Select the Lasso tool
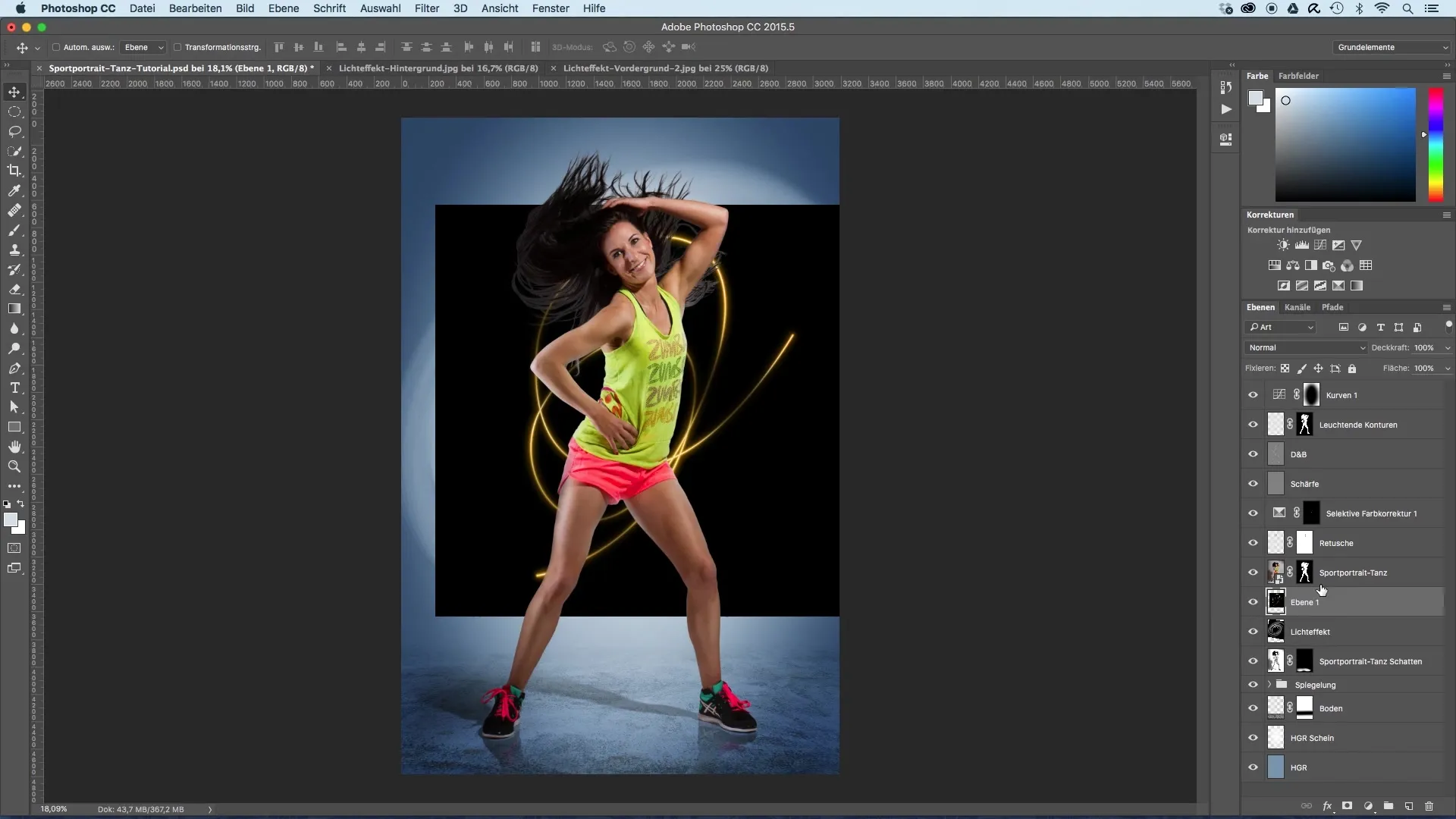This screenshot has width=1456, height=819. pos(14,131)
